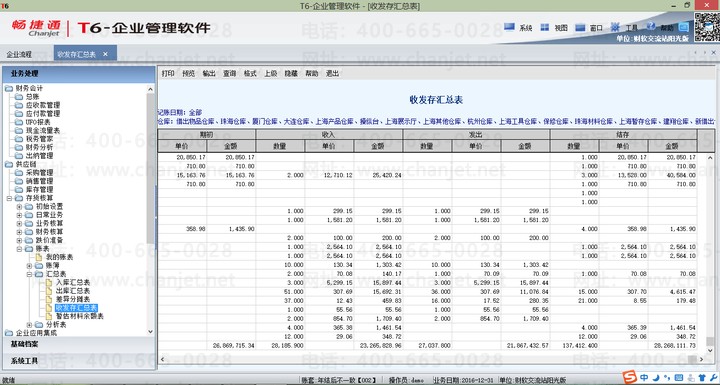Open the 视图 menu icon

pos(545,27)
